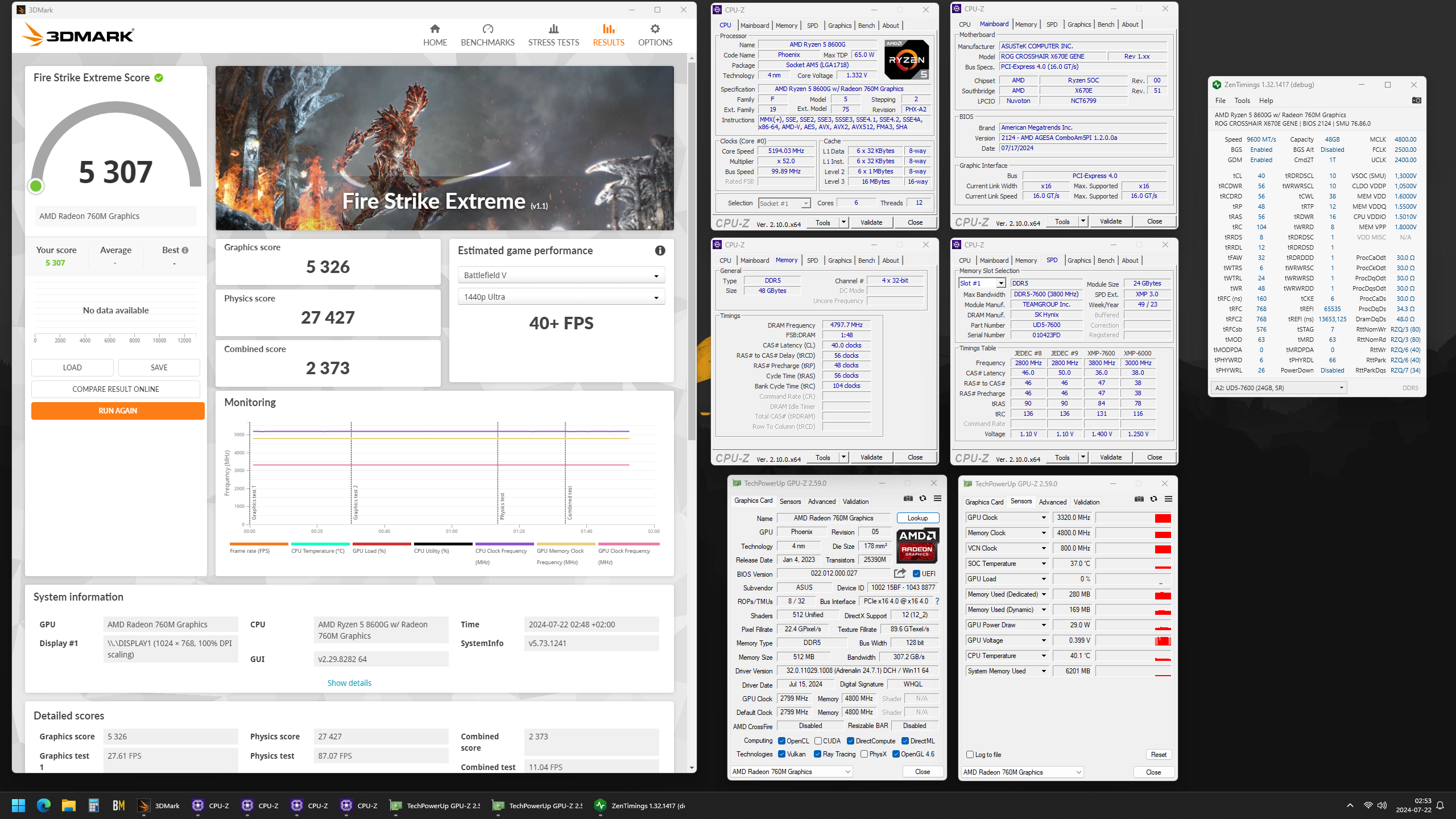The height and width of the screenshot is (819, 1456).
Task: Toggle the OpenCL checkbox in GPU-Z
Action: (781, 741)
